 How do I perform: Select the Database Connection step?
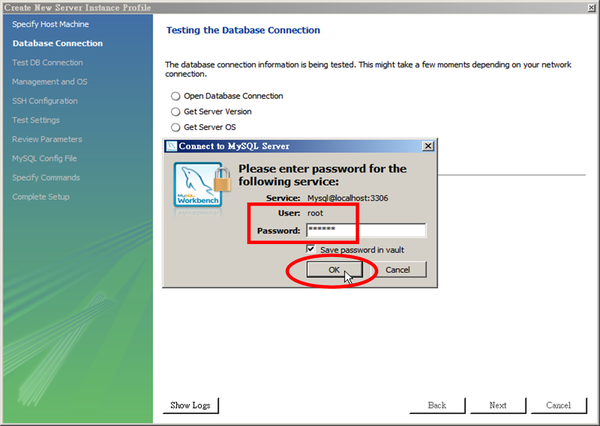tap(57, 43)
